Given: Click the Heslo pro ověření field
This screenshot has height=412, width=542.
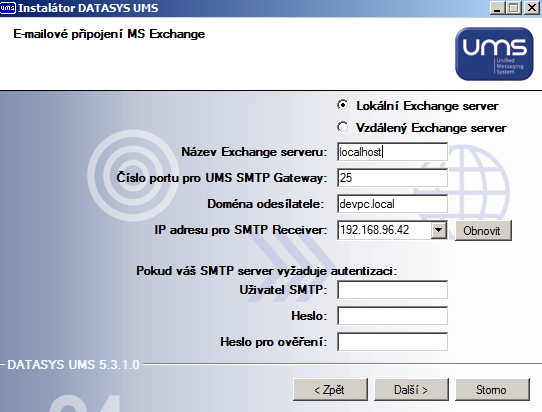Looking at the screenshot, I should (392, 342).
